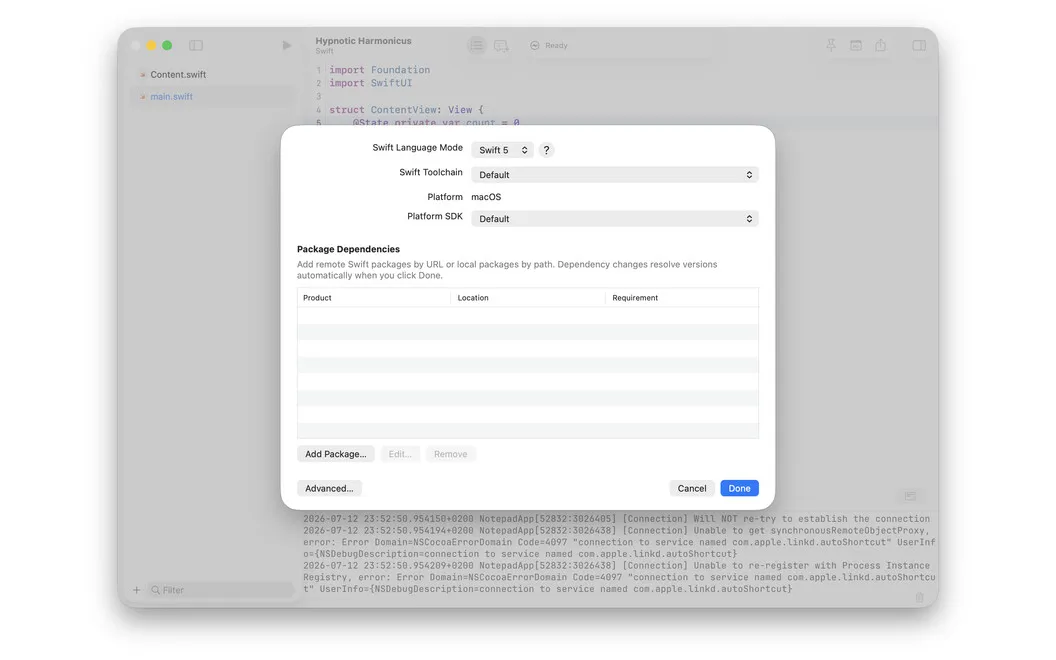Click the trash icon to clear console
Image resolution: width=1056 pixels, height=660 pixels.
click(919, 597)
